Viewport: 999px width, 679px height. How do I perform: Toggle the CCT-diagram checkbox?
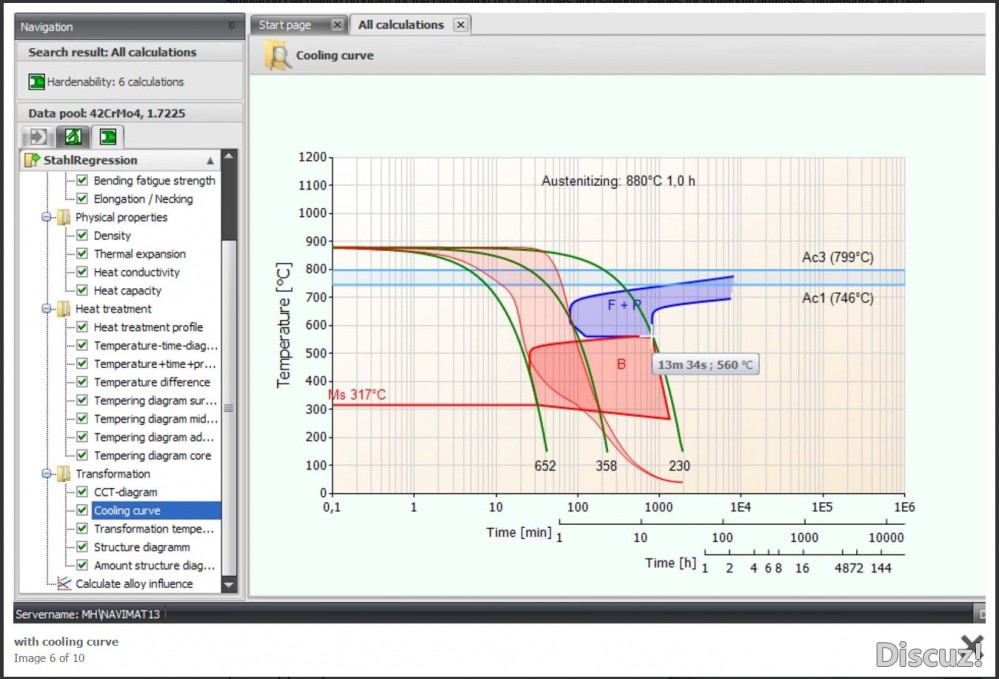pyautogui.click(x=82, y=492)
